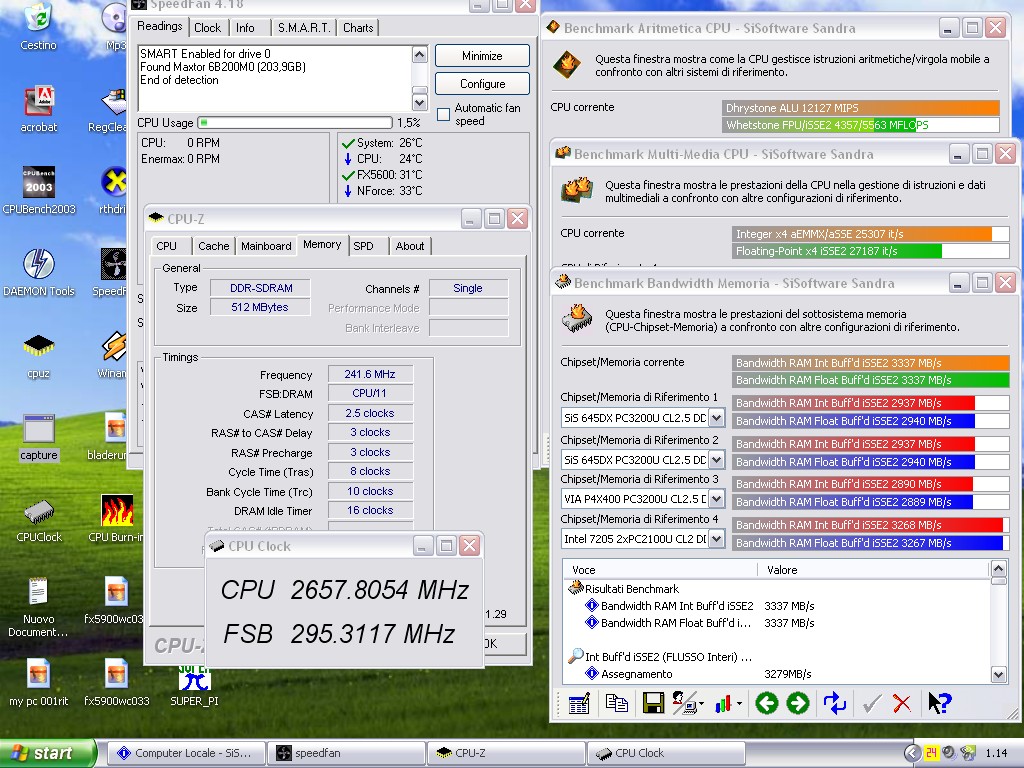1024x768 pixels.
Task: Click the Sandra options table icon
Action: click(579, 703)
